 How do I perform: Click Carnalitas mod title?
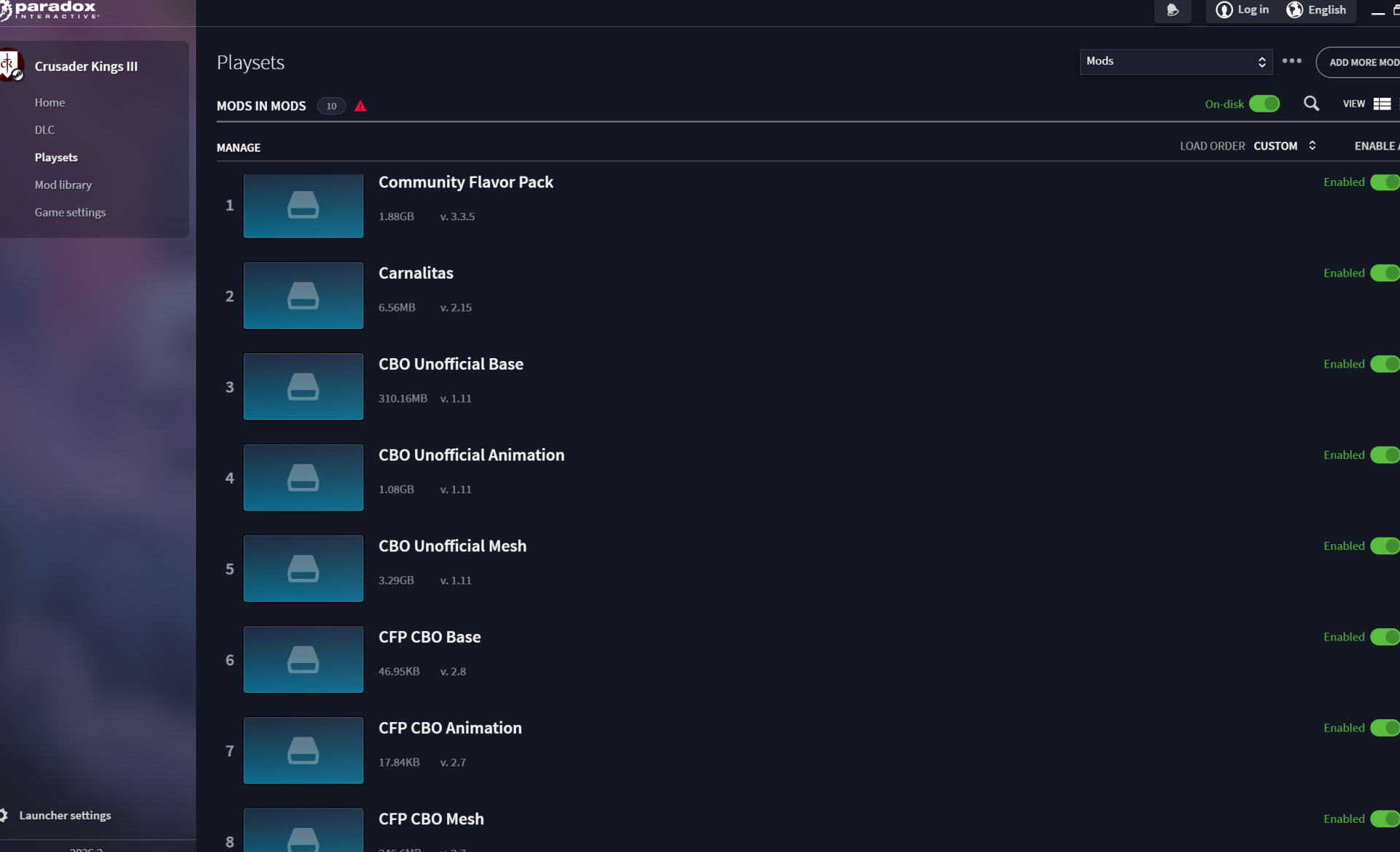(416, 273)
